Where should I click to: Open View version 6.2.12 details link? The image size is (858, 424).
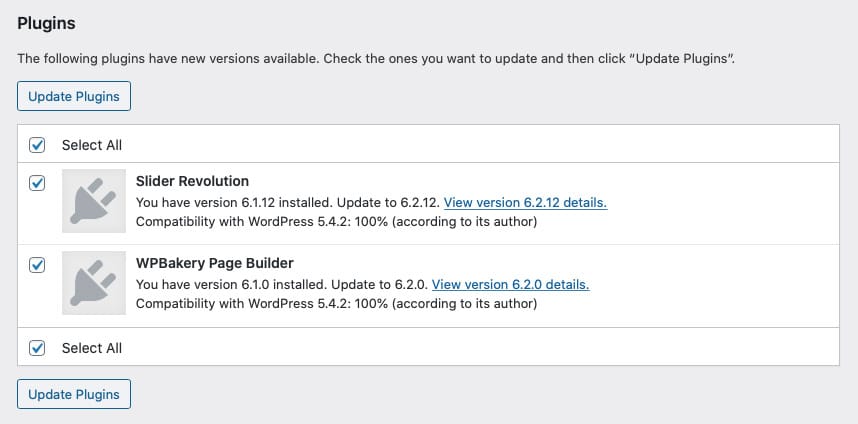(525, 202)
